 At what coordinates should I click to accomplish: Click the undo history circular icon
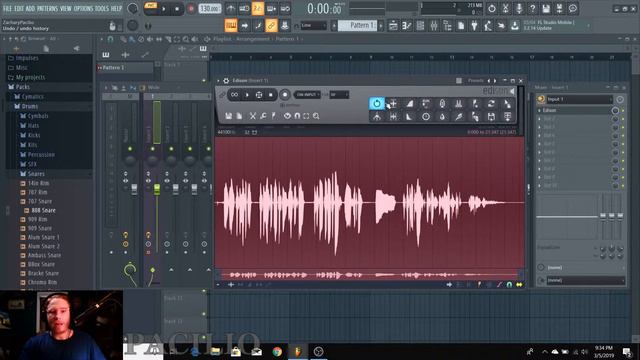492,8
